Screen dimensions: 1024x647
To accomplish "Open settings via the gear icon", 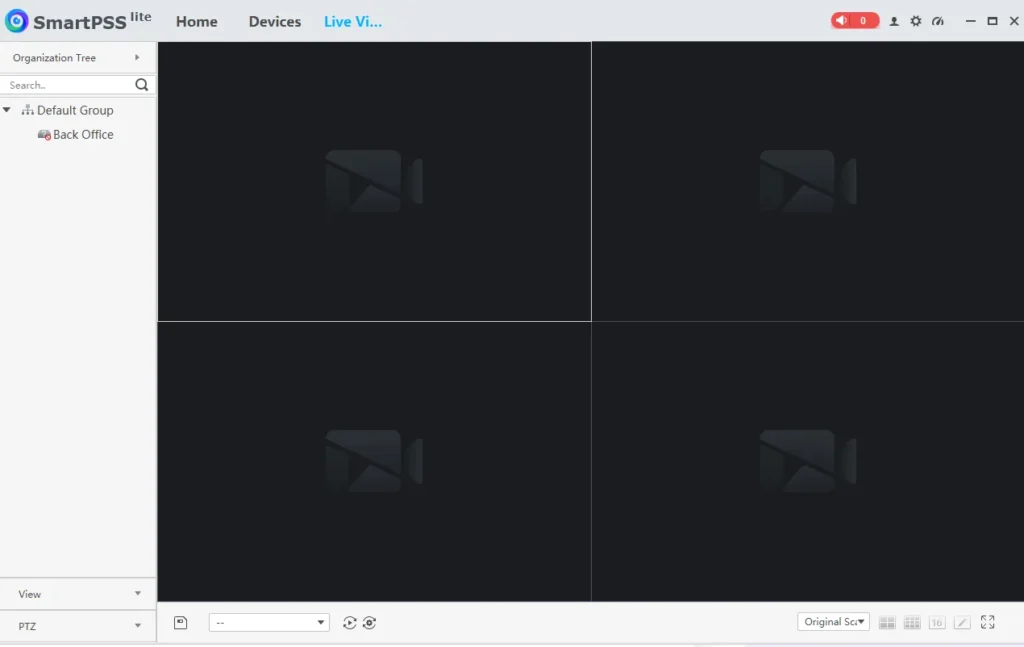I will click(916, 21).
